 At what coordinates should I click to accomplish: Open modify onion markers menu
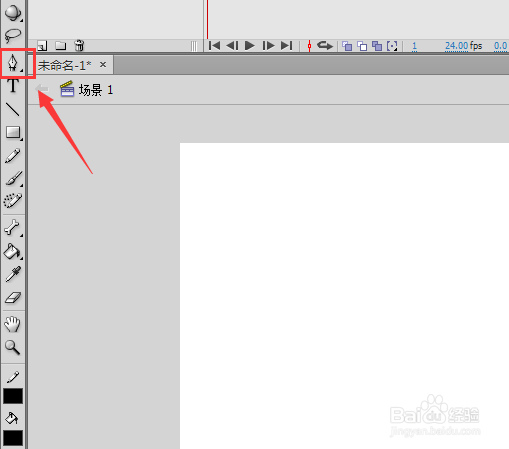392,46
